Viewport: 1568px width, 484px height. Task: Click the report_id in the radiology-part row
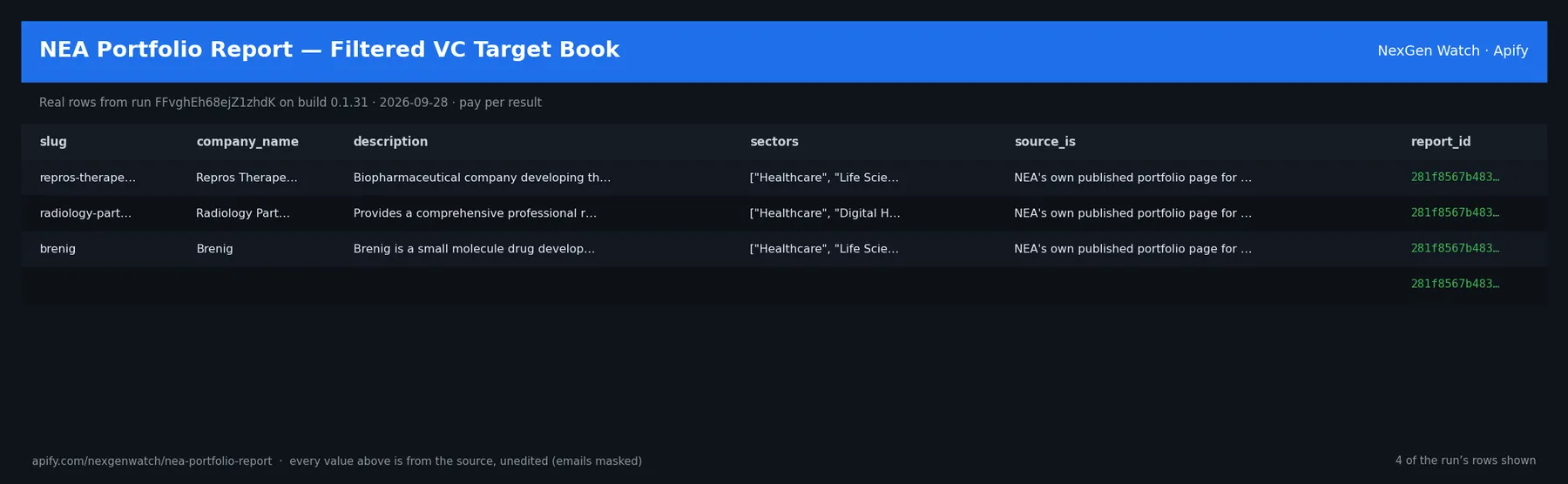click(1455, 213)
